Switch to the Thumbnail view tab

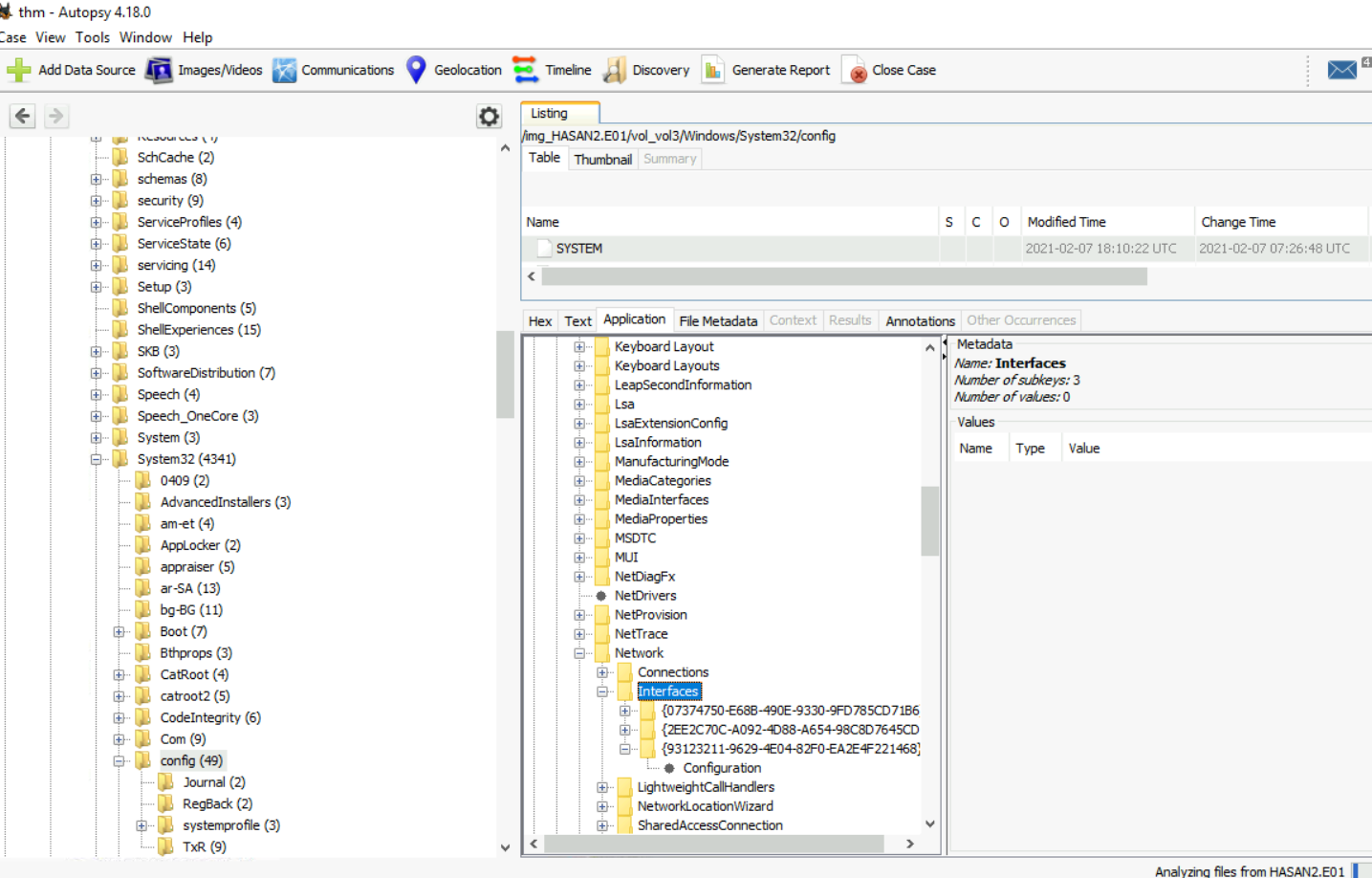click(602, 160)
